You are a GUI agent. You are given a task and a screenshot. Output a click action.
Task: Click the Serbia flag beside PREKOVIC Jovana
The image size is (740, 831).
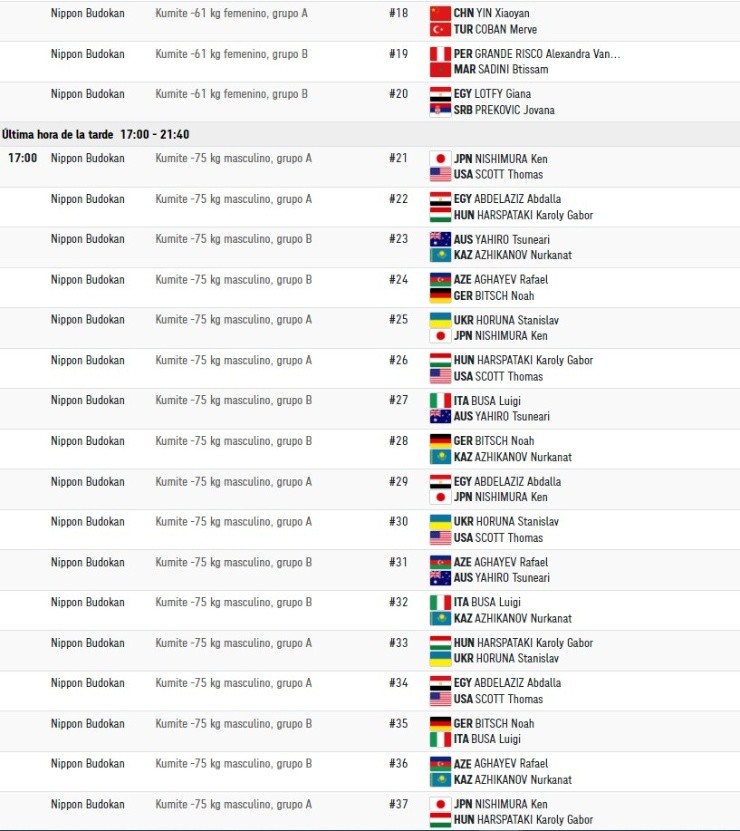tap(440, 110)
